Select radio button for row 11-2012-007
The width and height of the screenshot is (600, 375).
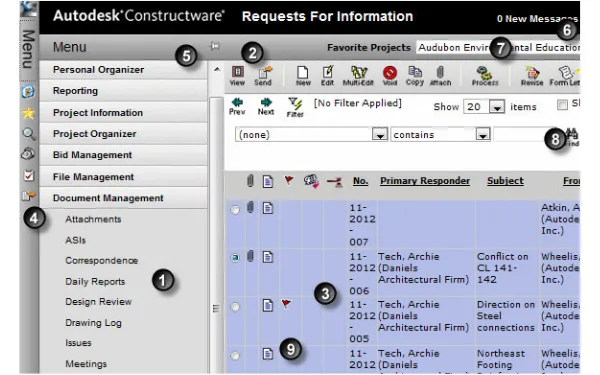[235, 210]
